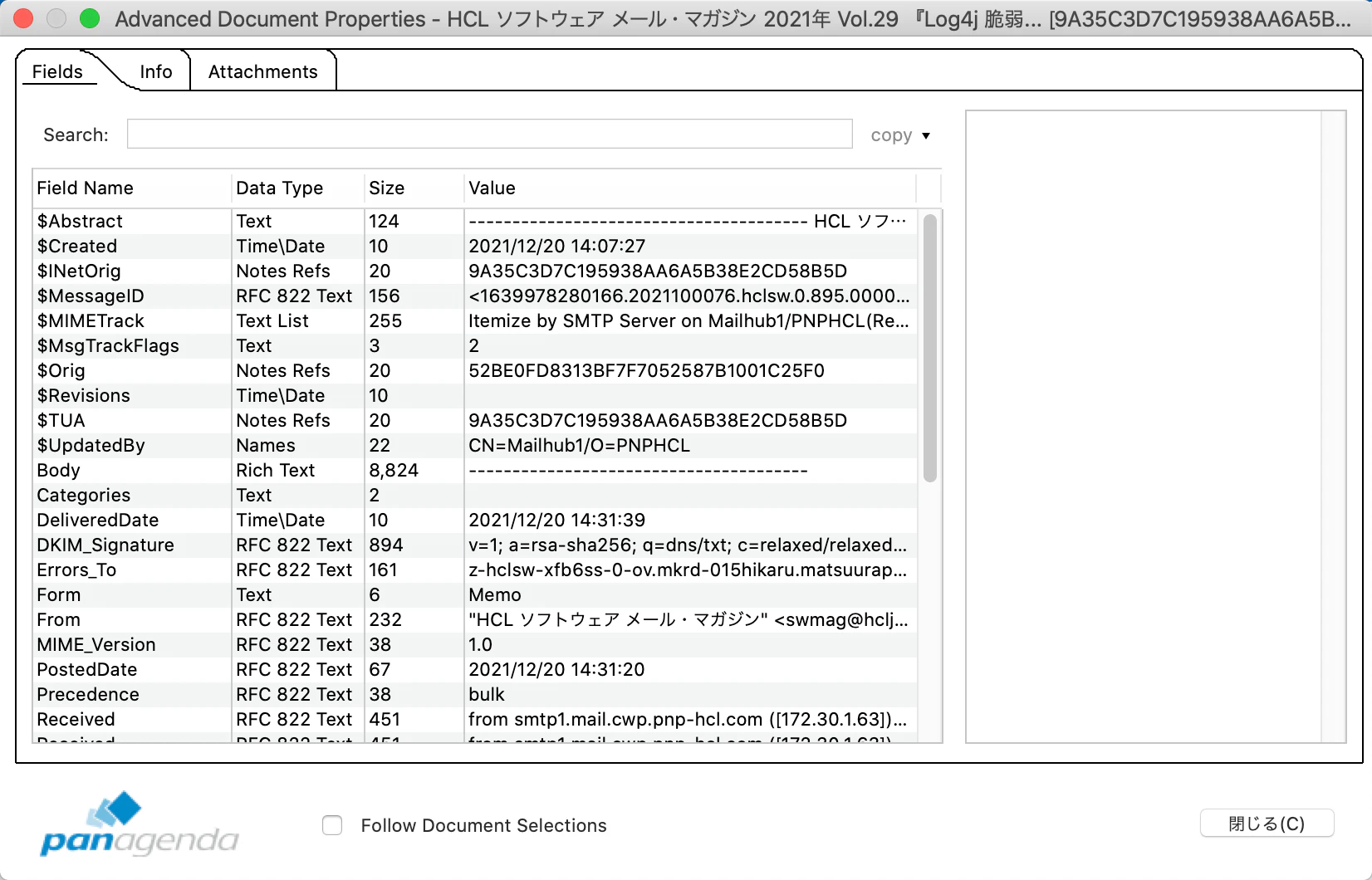The height and width of the screenshot is (880, 1372).
Task: Click the 閉じる(C) close button
Action: [x=1267, y=824]
